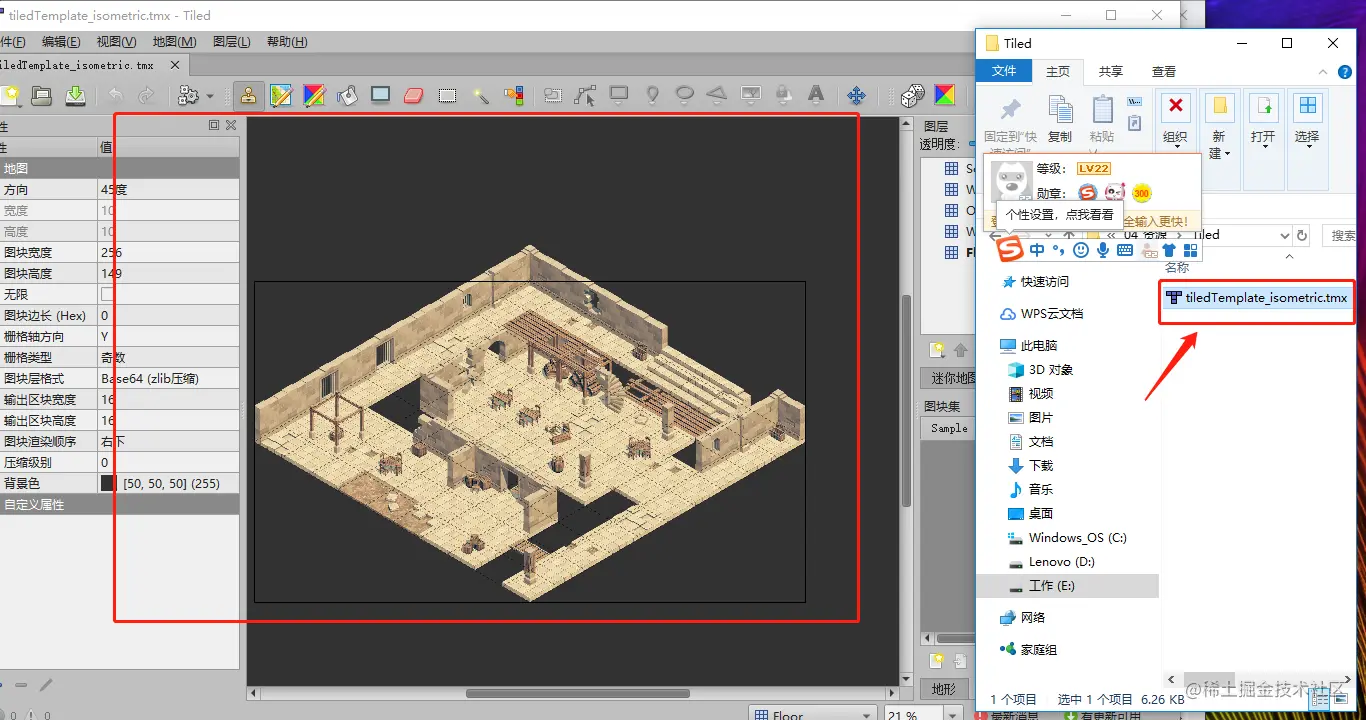Viewport: 1366px width, 720px height.
Task: Select the Insert Point tool
Action: point(652,96)
